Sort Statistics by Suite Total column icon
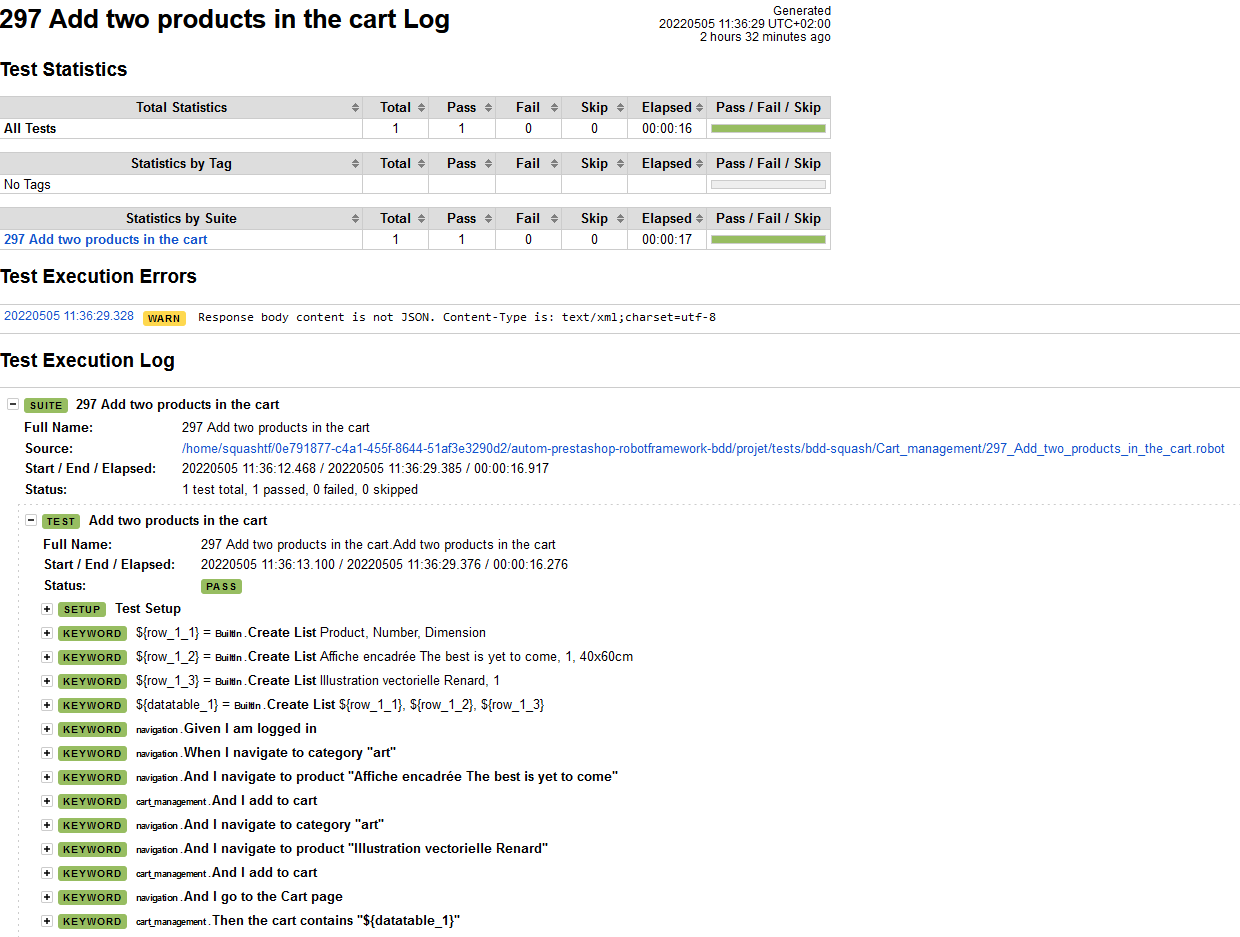The width and height of the screenshot is (1240, 937). 421,219
